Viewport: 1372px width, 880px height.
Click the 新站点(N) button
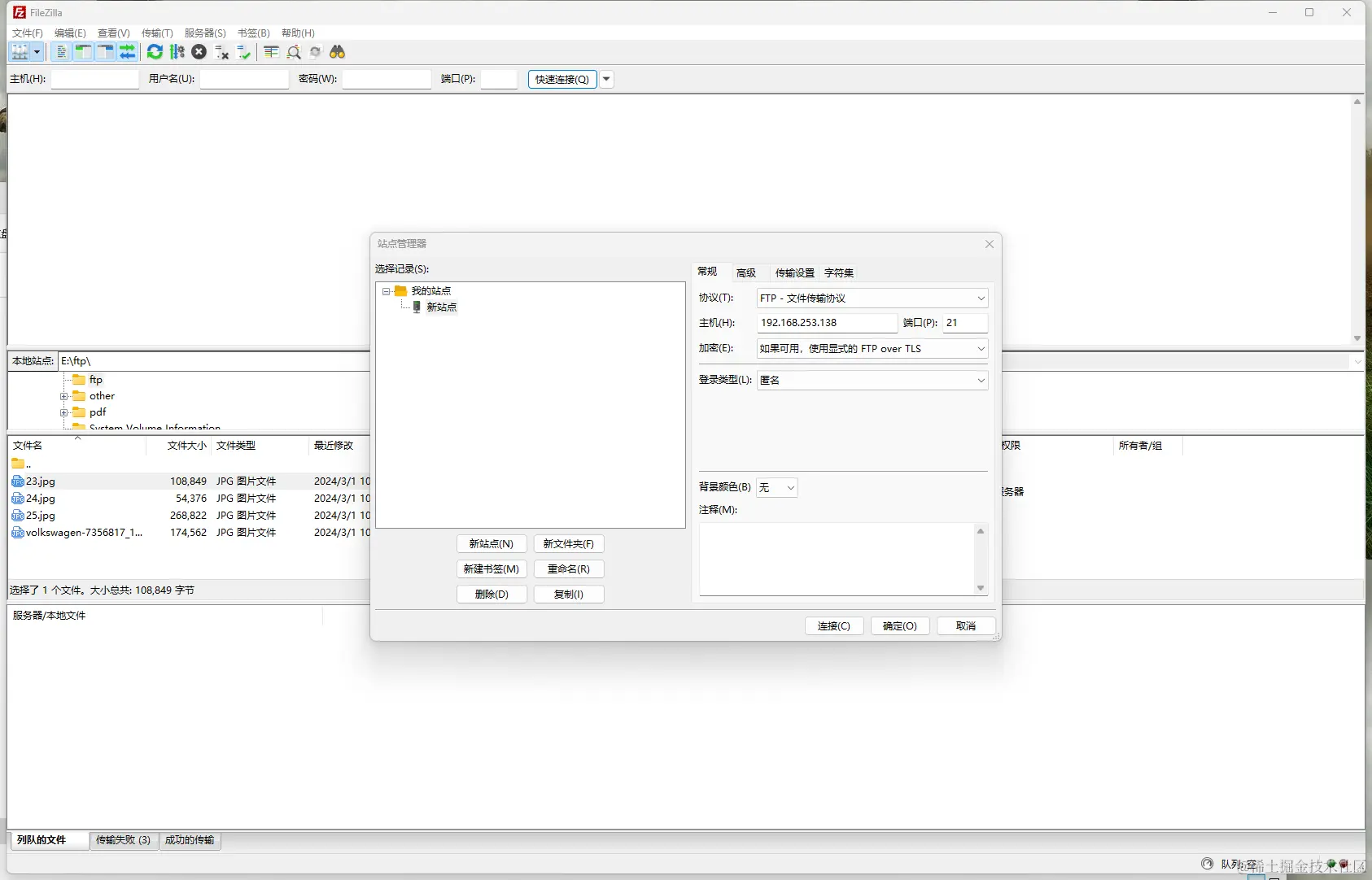click(492, 544)
